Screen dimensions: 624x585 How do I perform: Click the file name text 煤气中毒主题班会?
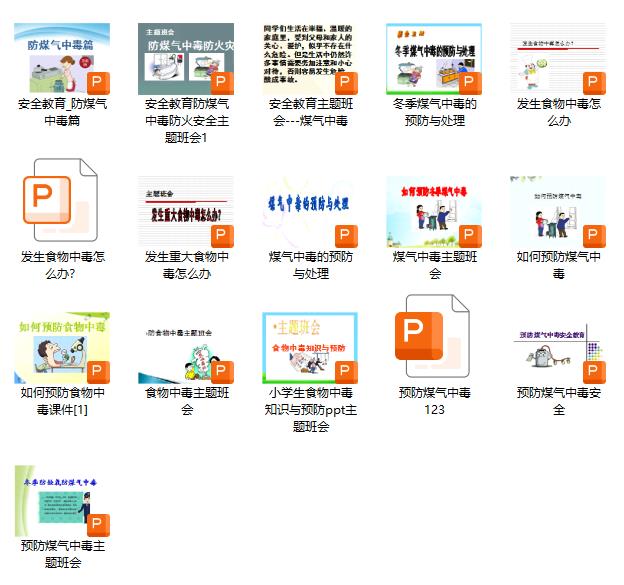[x=434, y=265]
